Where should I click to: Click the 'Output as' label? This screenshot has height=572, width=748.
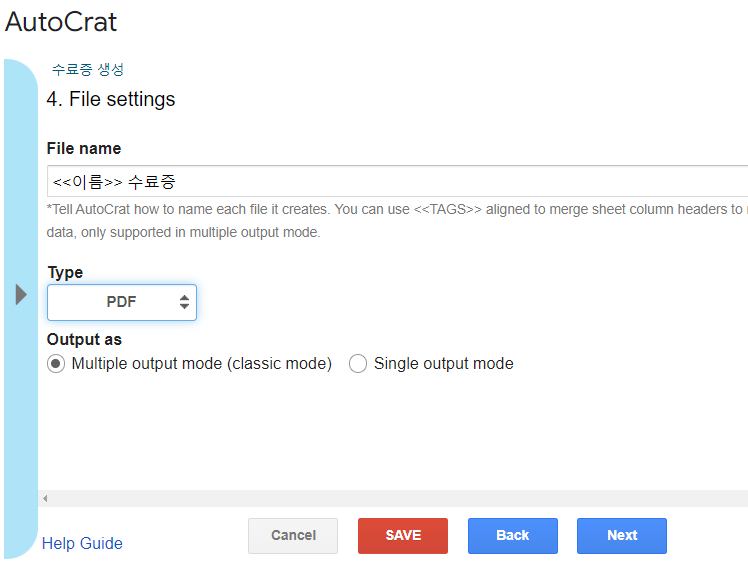click(x=84, y=340)
